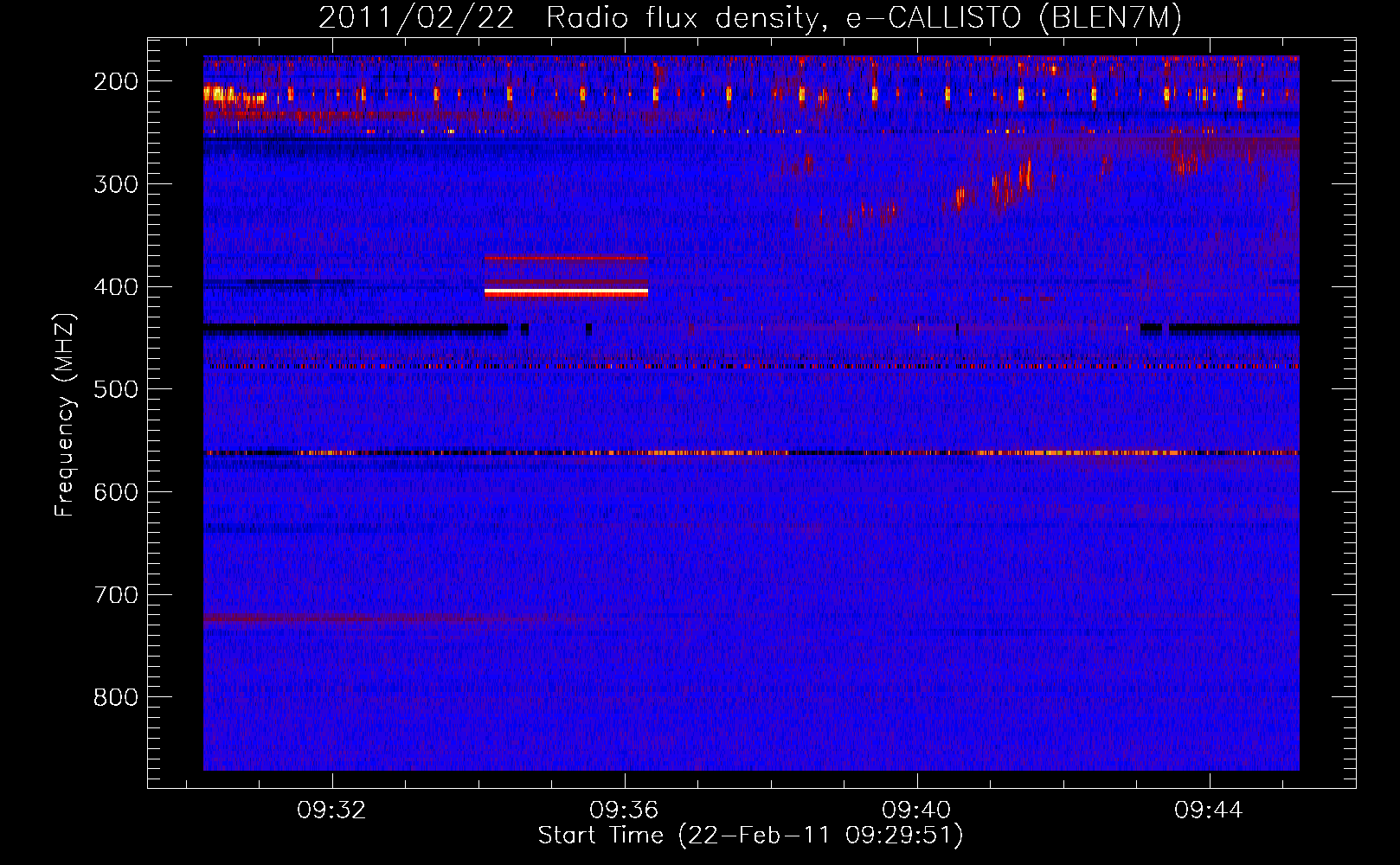The image size is (1400, 865).
Task: Click the 500 frequency tick label
Action: click(x=116, y=389)
